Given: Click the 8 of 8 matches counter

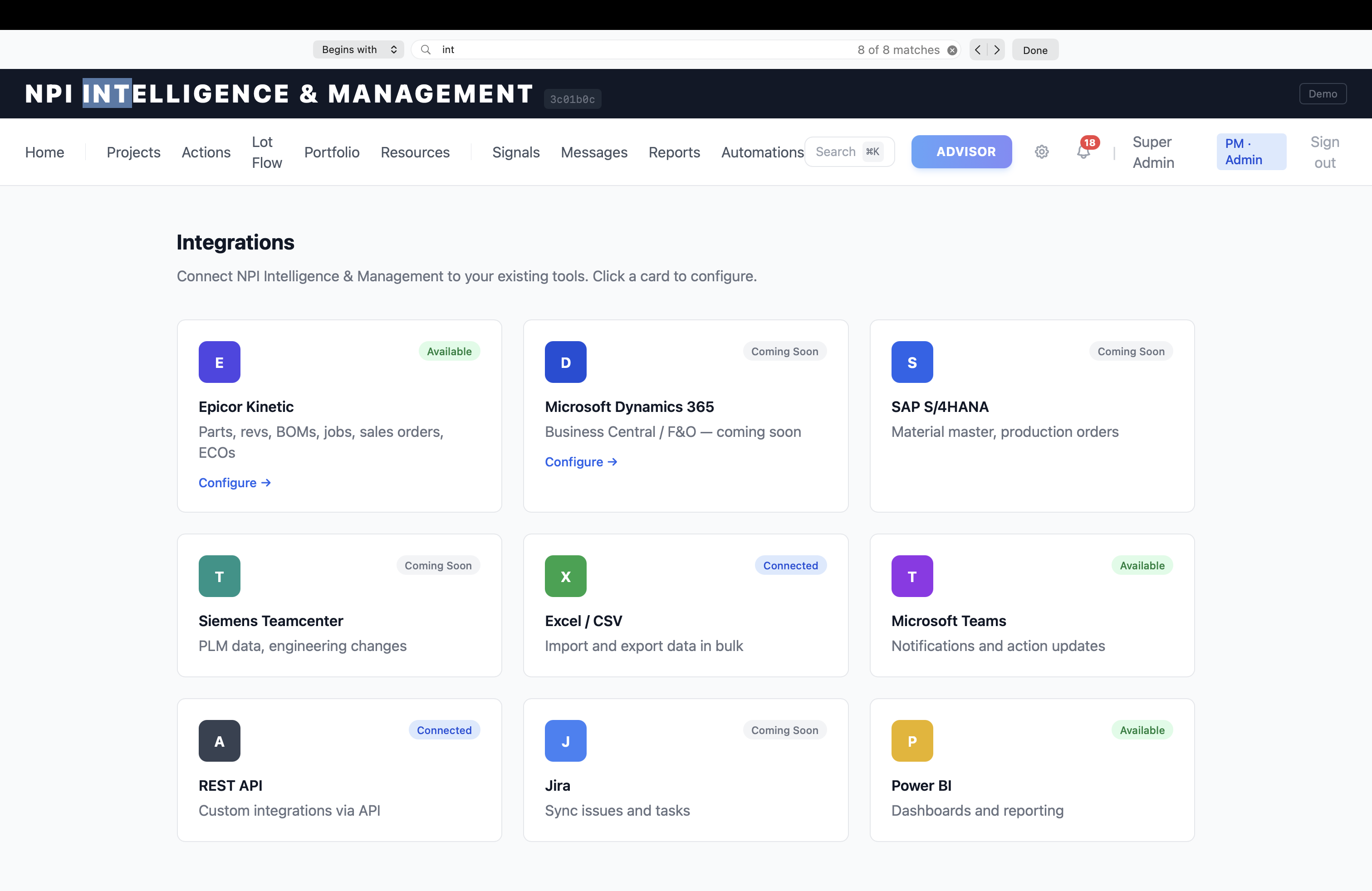Looking at the screenshot, I should pos(898,49).
